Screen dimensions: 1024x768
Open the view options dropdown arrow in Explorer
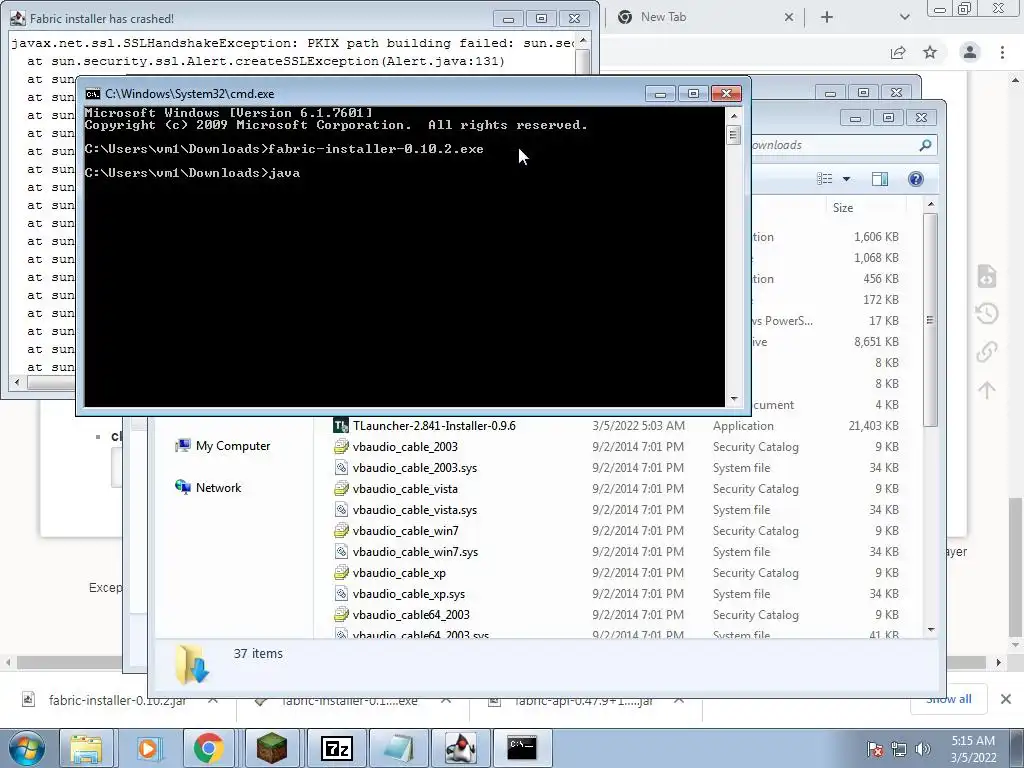coord(846,179)
